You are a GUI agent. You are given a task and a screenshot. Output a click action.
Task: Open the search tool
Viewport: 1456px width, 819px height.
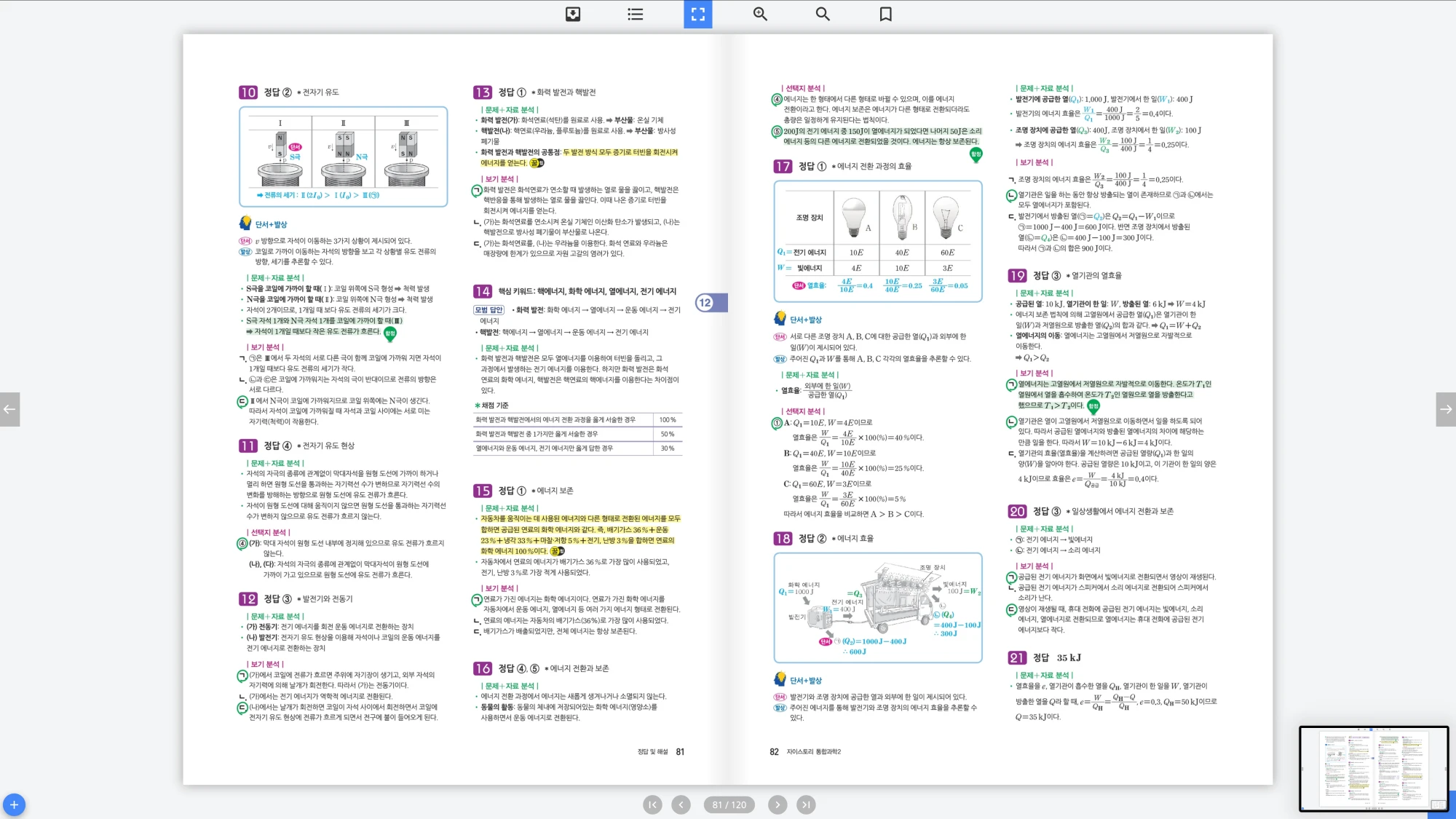(x=823, y=14)
